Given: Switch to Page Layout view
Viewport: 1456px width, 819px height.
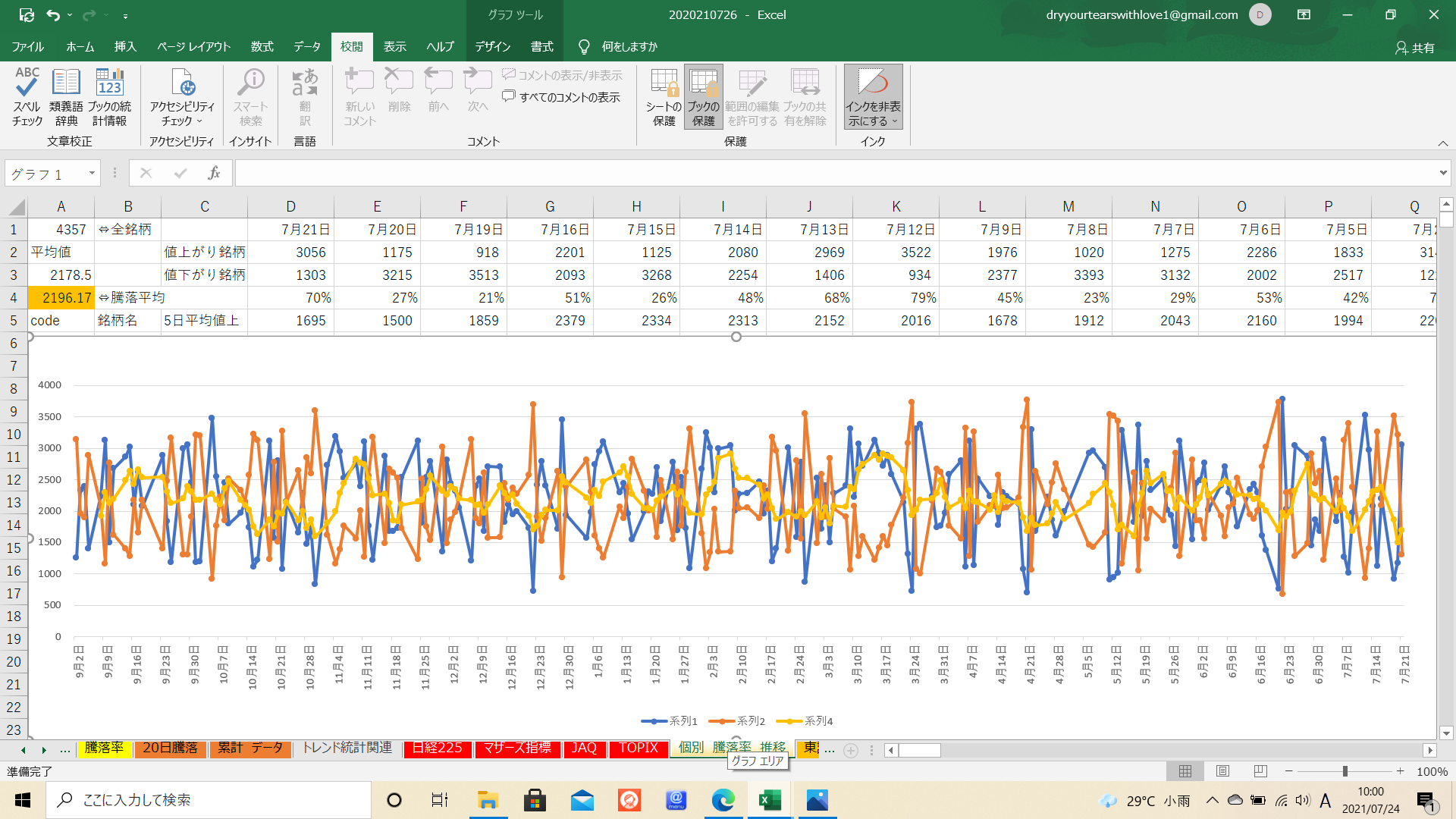Looking at the screenshot, I should click(1222, 771).
